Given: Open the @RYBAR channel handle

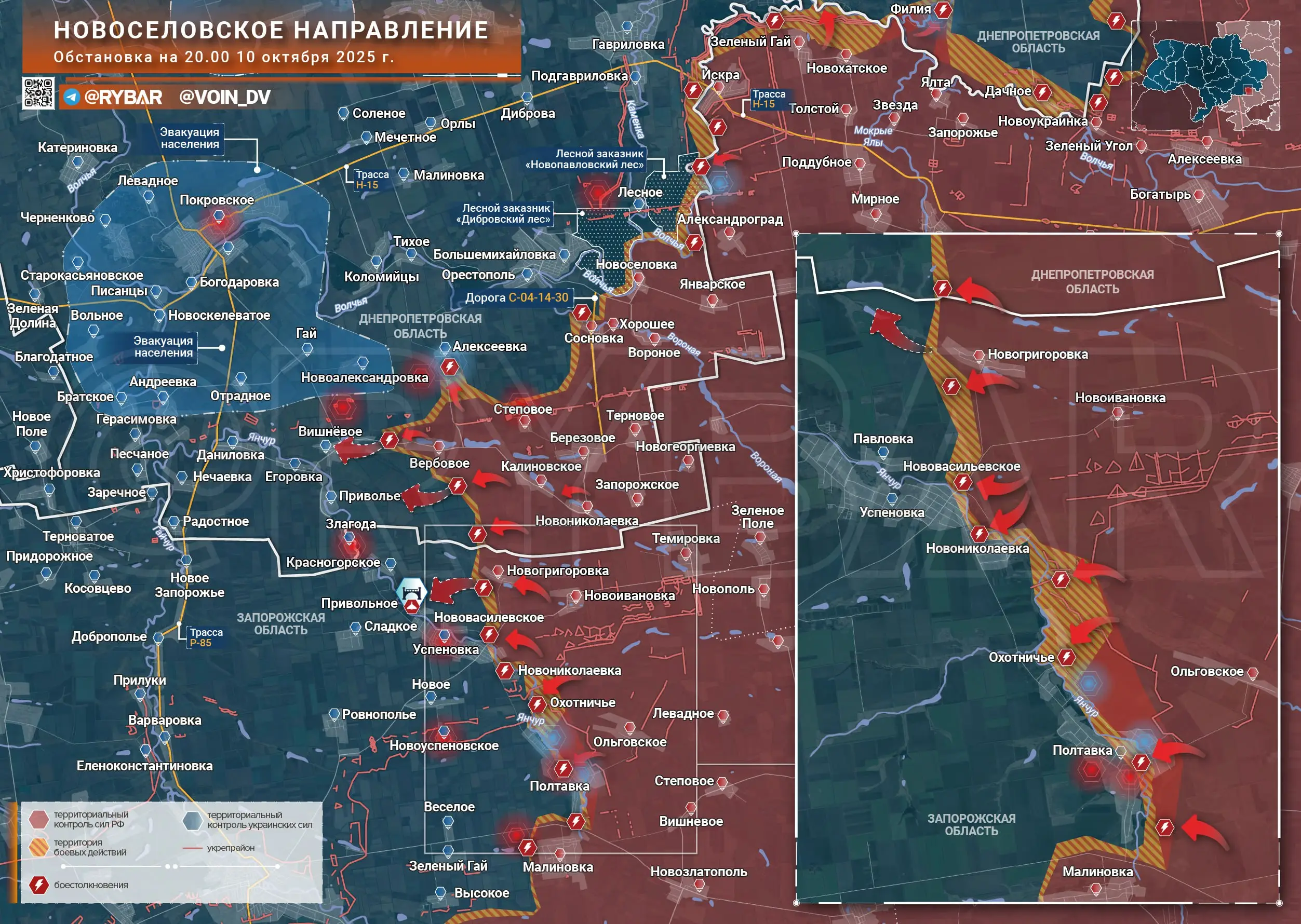Looking at the screenshot, I should (123, 97).
